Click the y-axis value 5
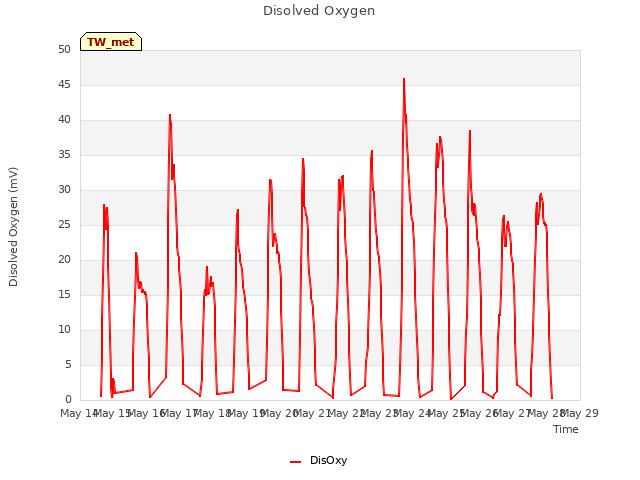This screenshot has width=640, height=480. point(68,364)
